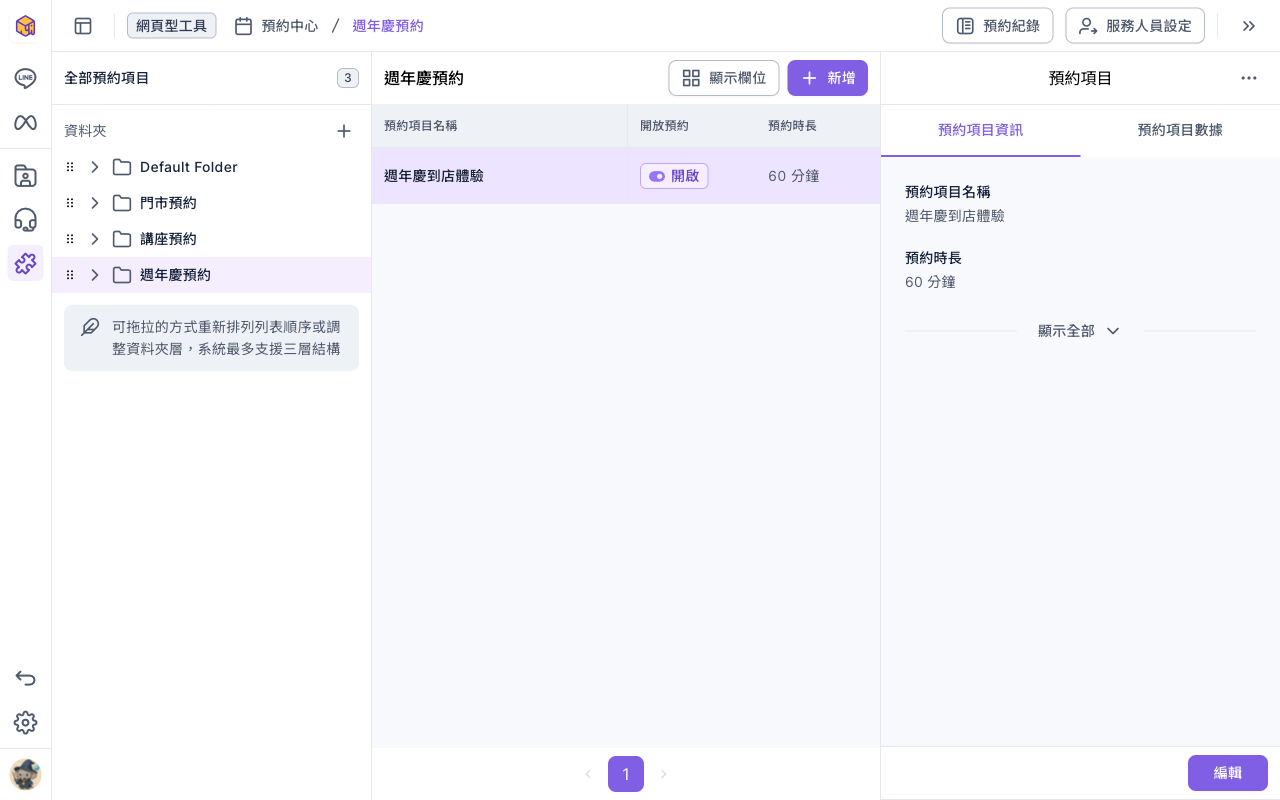The width and height of the screenshot is (1280, 800).
Task: Select 全部預約項目 list header
Action: (x=211, y=78)
